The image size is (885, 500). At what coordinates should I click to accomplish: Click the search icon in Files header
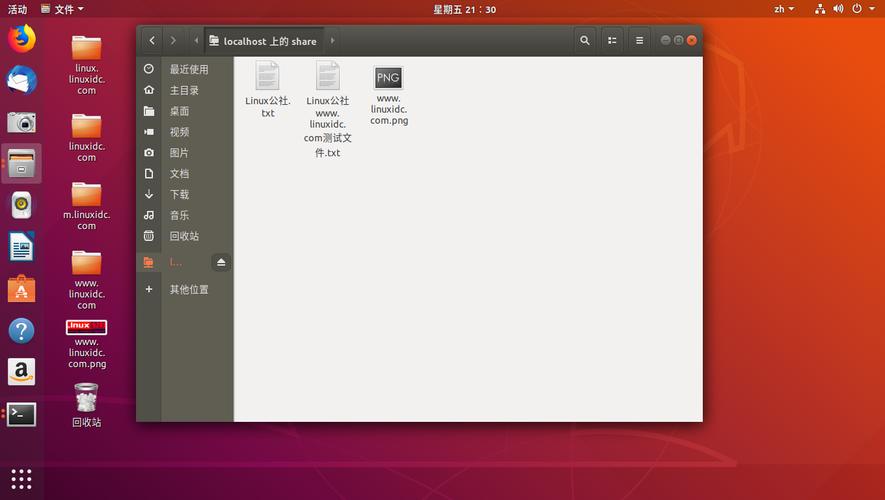[x=585, y=41]
